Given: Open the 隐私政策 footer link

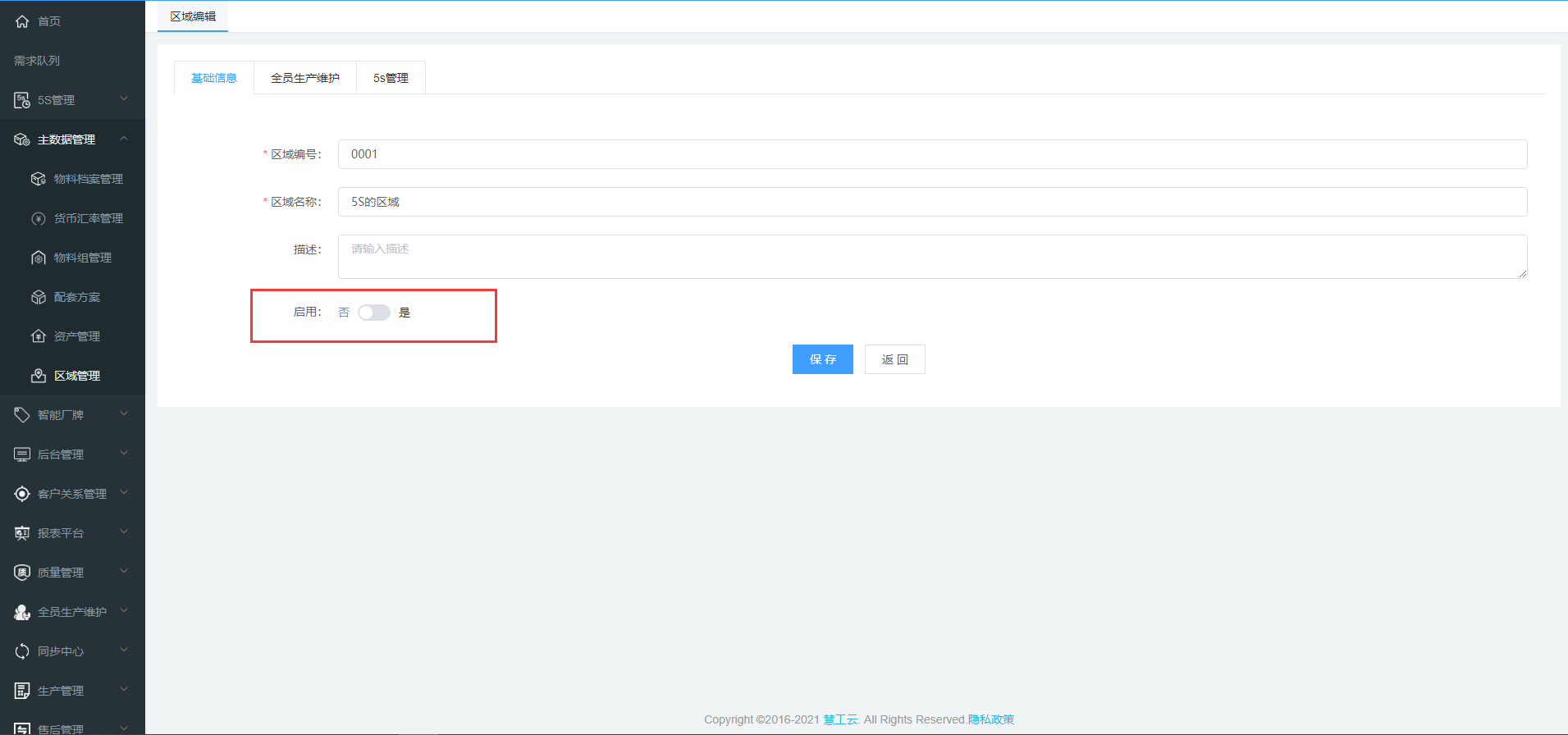Looking at the screenshot, I should point(990,719).
